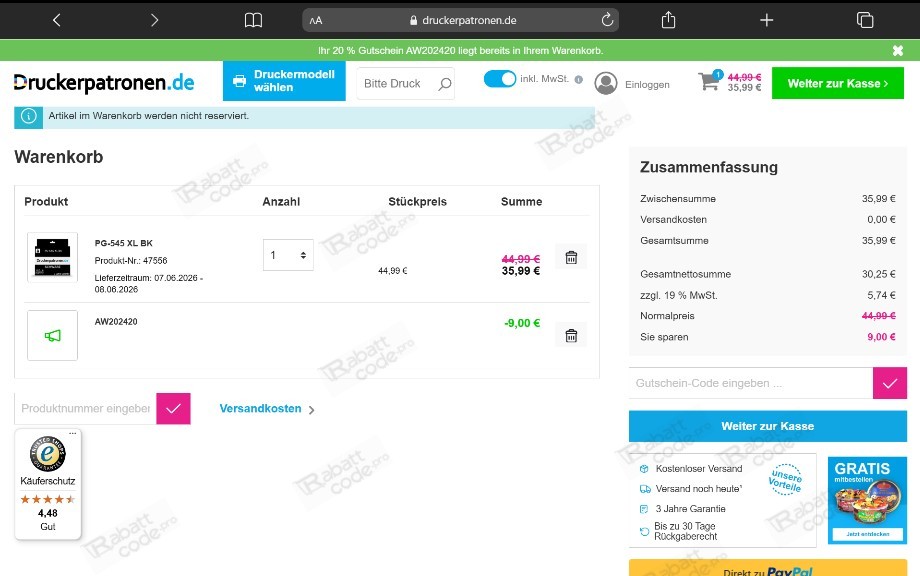
Task: Click the Stückpreis 44,99 € value
Action: (393, 270)
